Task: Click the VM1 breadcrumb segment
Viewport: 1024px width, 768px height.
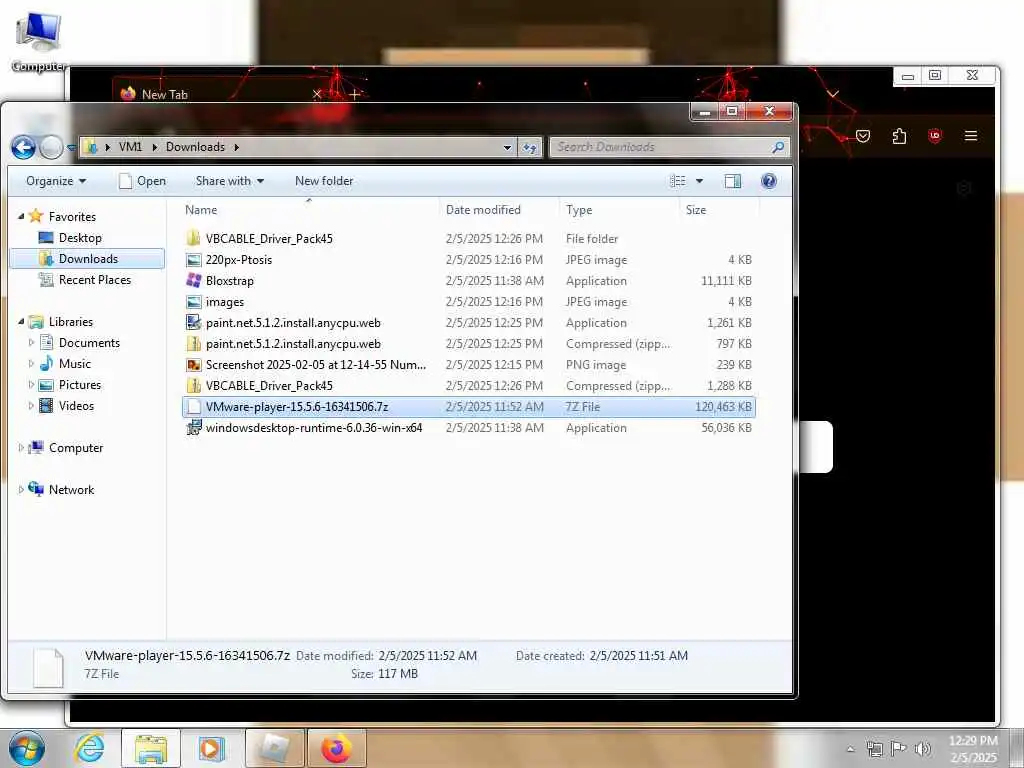Action: coord(130,147)
